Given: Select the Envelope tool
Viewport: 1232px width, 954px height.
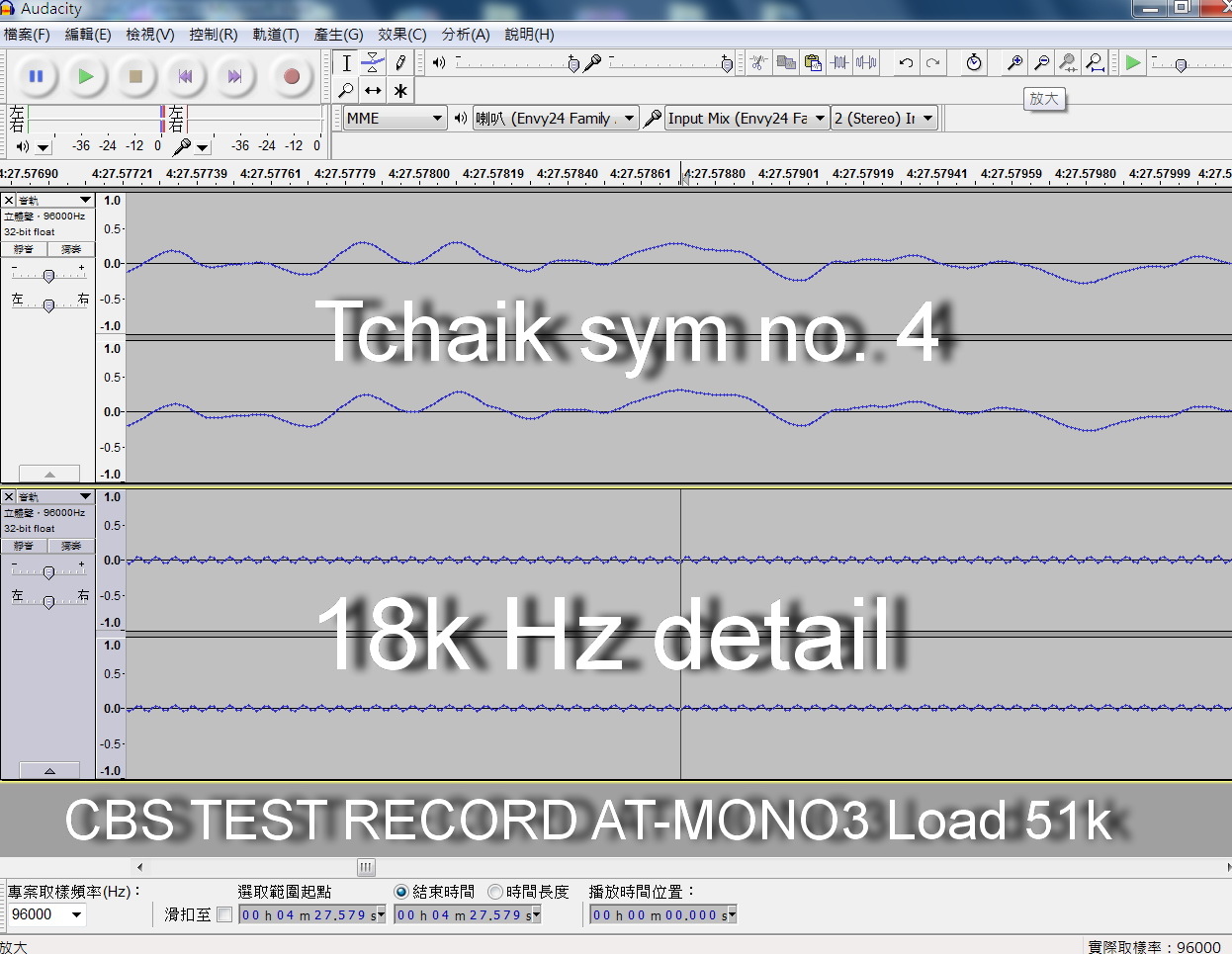Looking at the screenshot, I should point(373,63).
